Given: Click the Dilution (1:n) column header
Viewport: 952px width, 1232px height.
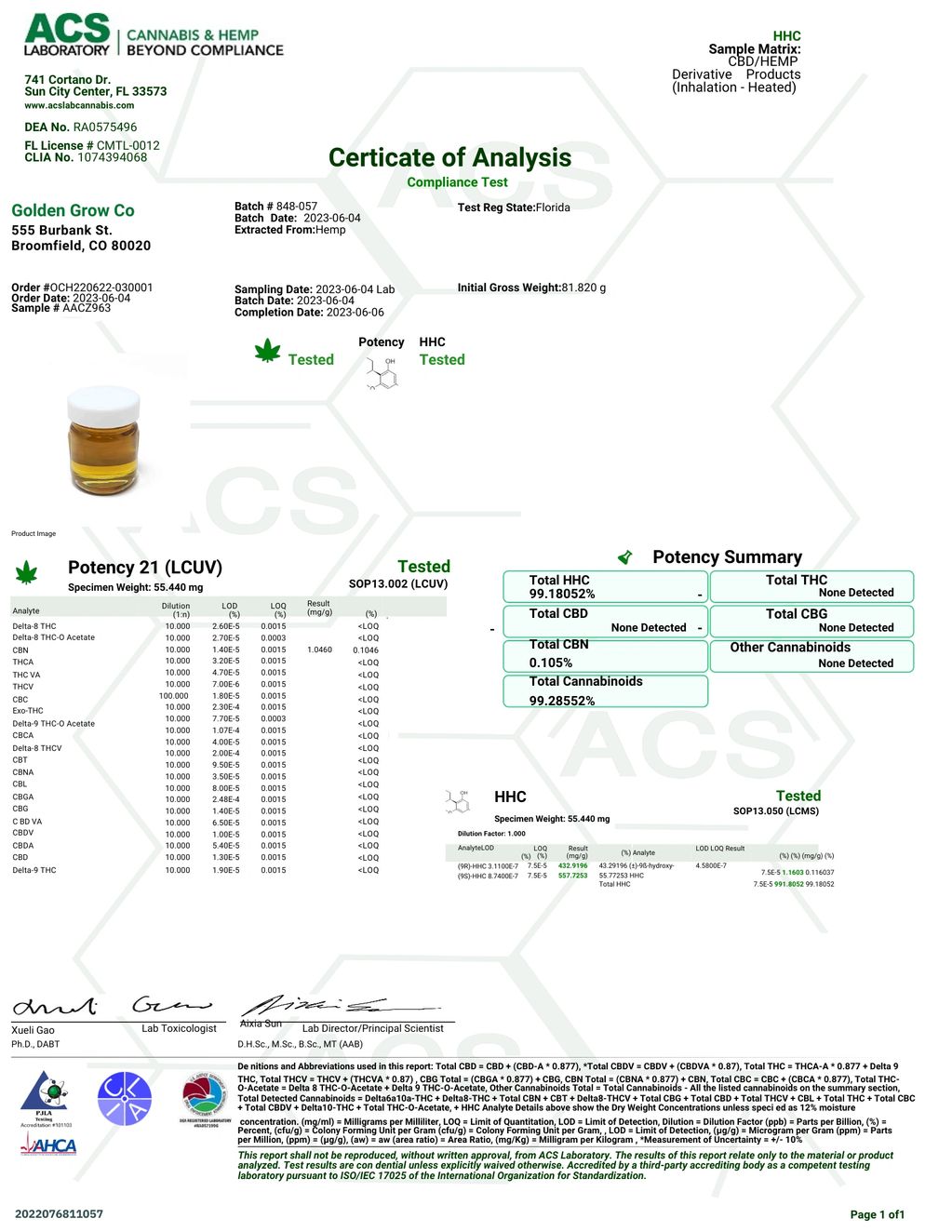Looking at the screenshot, I should 176,609.
